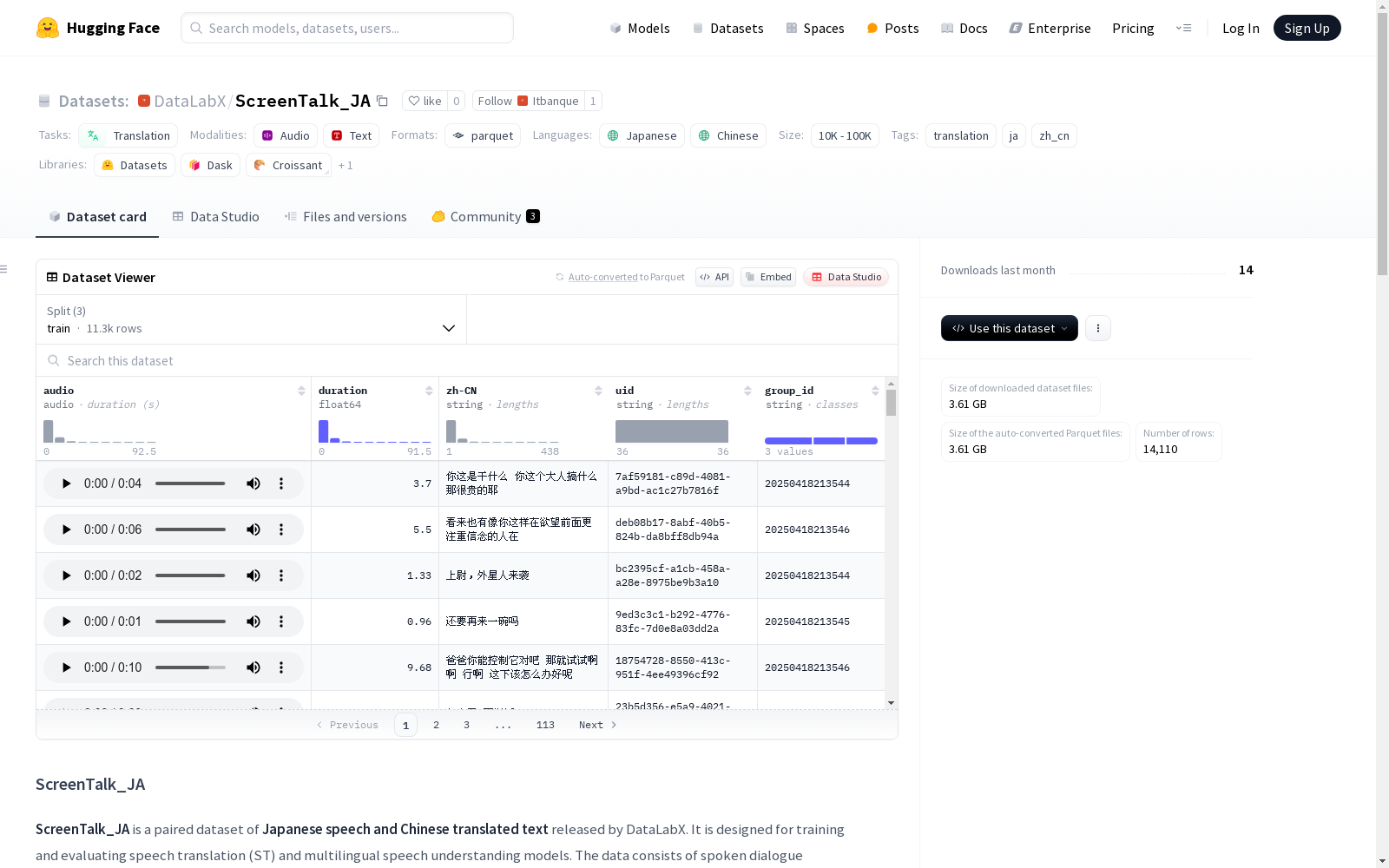This screenshot has height=868, width=1389.
Task: Show the +1 more libraries
Action: 346,165
